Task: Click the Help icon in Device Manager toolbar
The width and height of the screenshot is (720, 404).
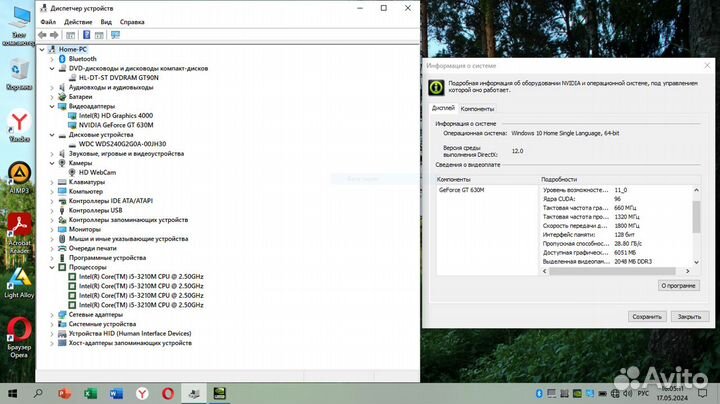Action: 86,35
